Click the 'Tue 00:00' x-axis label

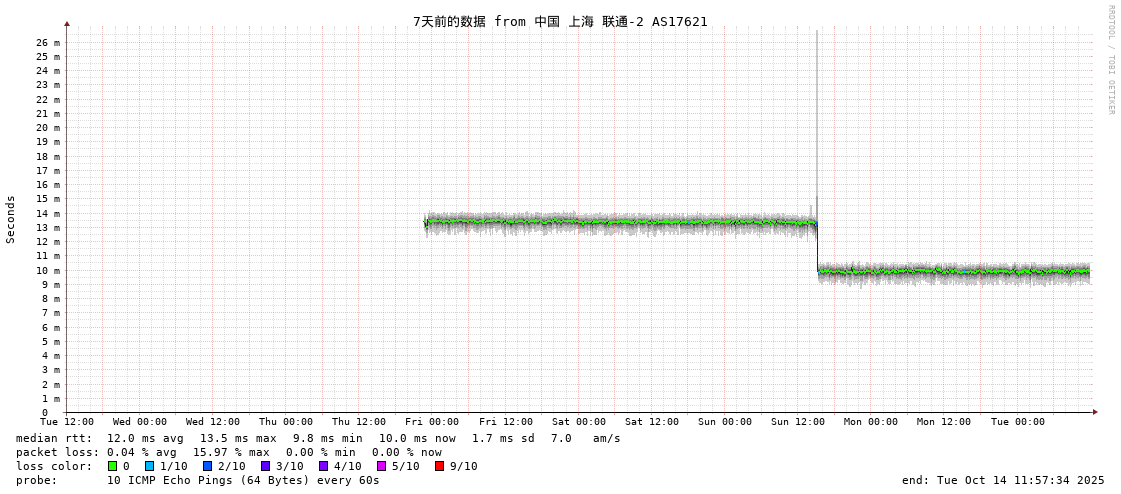point(1018,422)
